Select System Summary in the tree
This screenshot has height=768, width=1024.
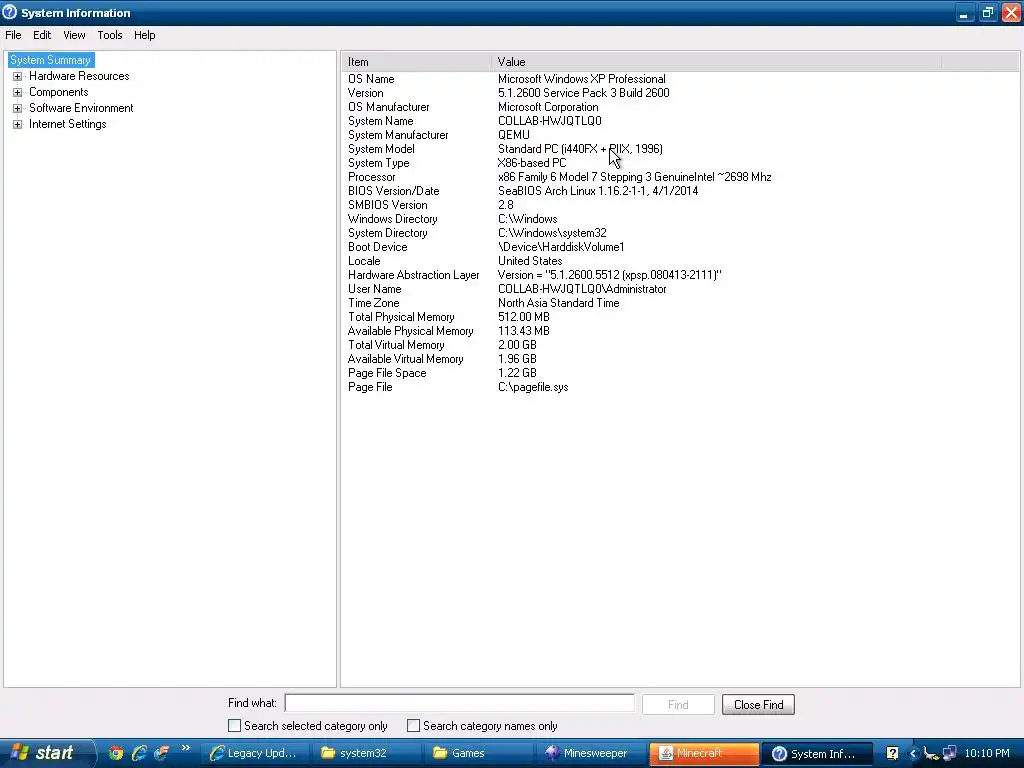click(50, 60)
